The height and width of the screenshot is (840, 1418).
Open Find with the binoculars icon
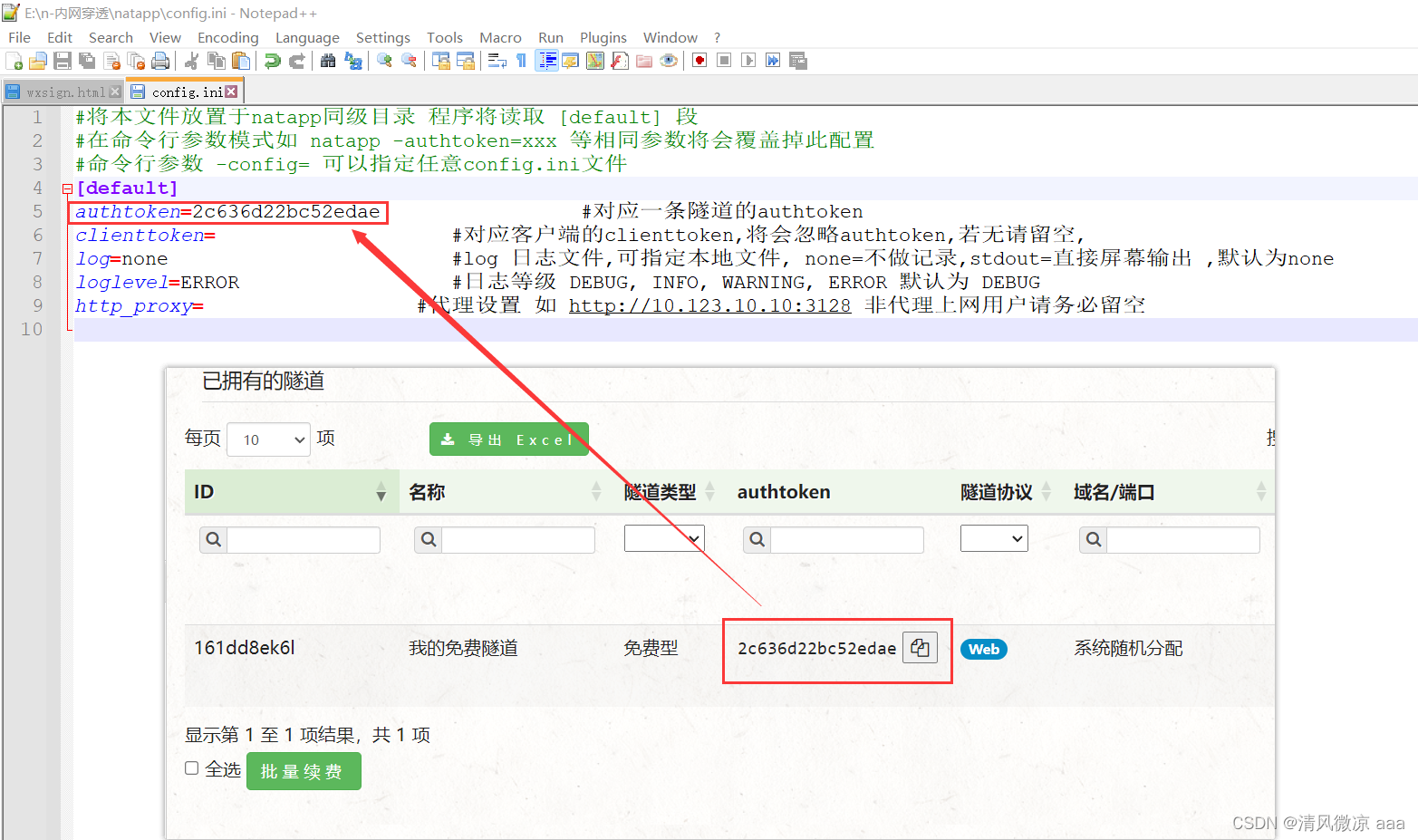pos(328,61)
